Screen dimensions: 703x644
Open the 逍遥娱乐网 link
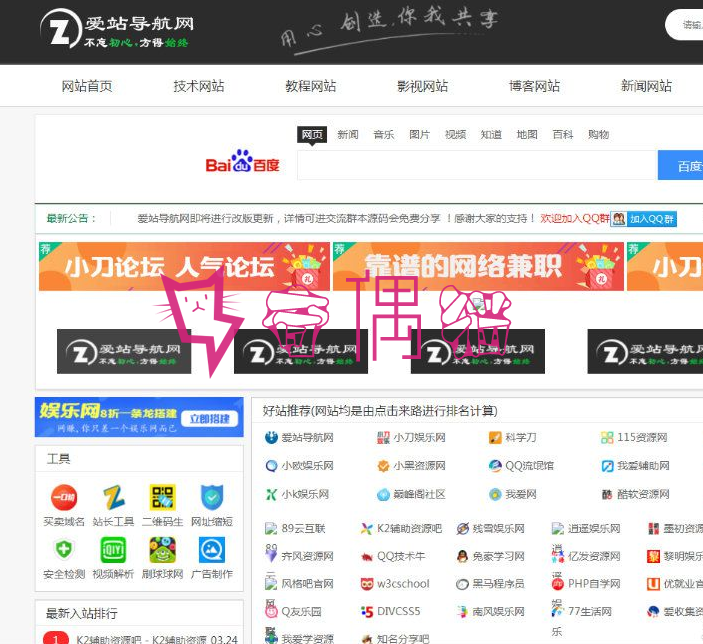coord(594,529)
